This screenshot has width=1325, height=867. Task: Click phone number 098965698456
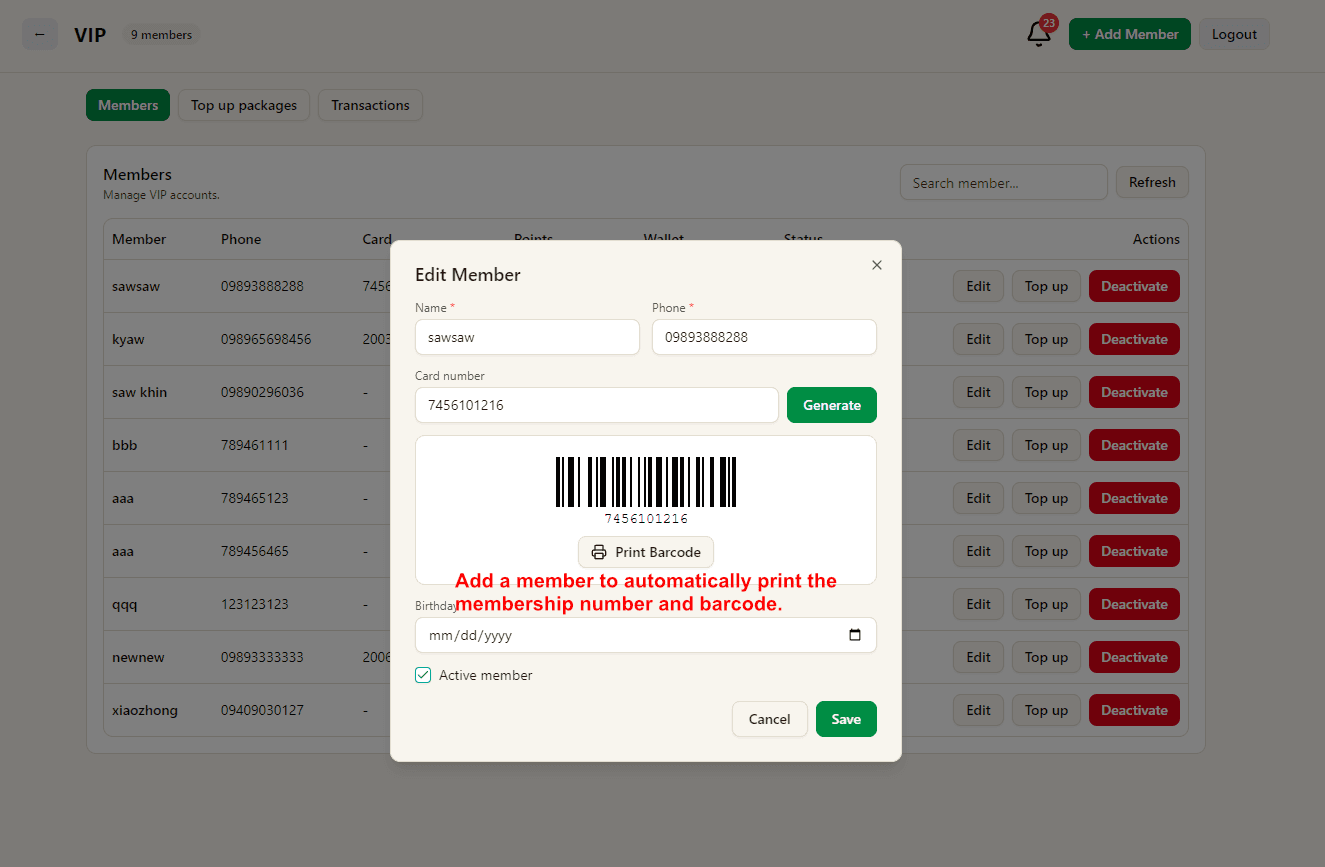[266, 339]
